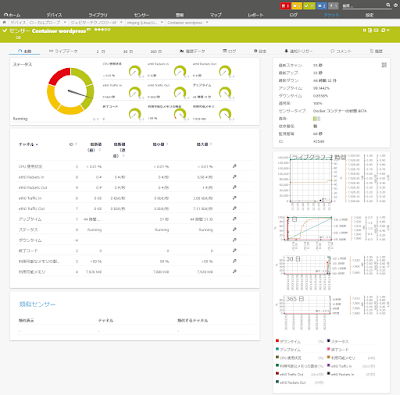The width and height of the screenshot is (400, 395).
Task: Click the Docker コンテナーの状態 BETA sensor type text
Action: [340, 111]
